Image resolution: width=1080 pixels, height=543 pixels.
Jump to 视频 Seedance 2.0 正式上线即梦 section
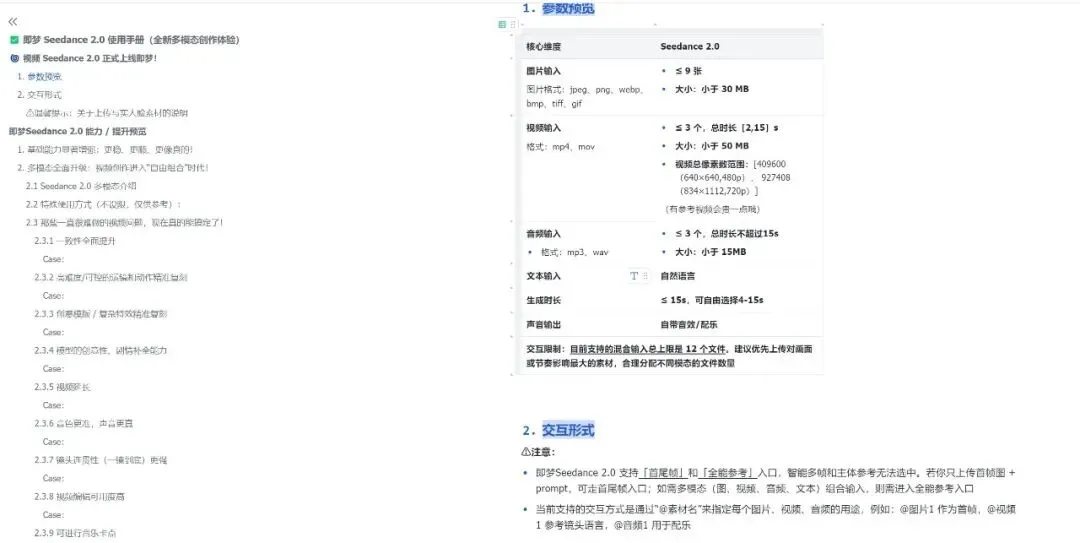pyautogui.click(x=90, y=59)
